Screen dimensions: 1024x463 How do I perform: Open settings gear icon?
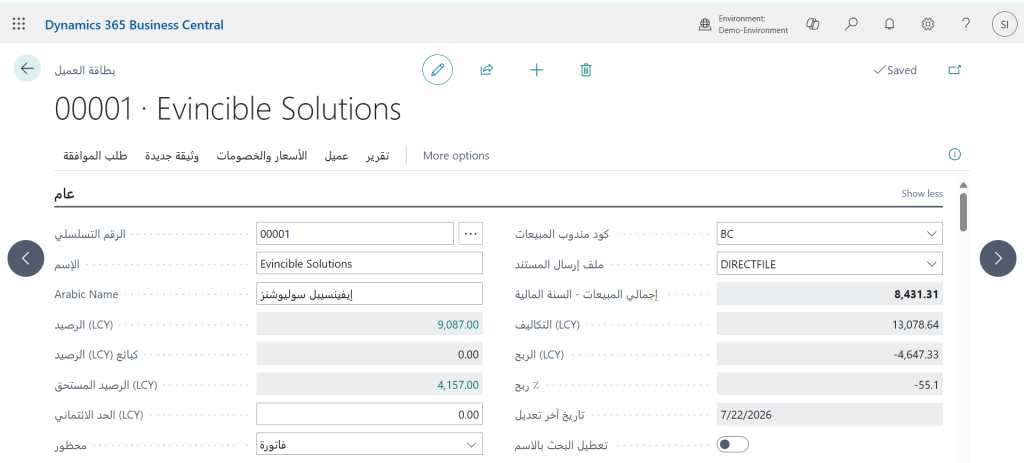pyautogui.click(x=928, y=25)
